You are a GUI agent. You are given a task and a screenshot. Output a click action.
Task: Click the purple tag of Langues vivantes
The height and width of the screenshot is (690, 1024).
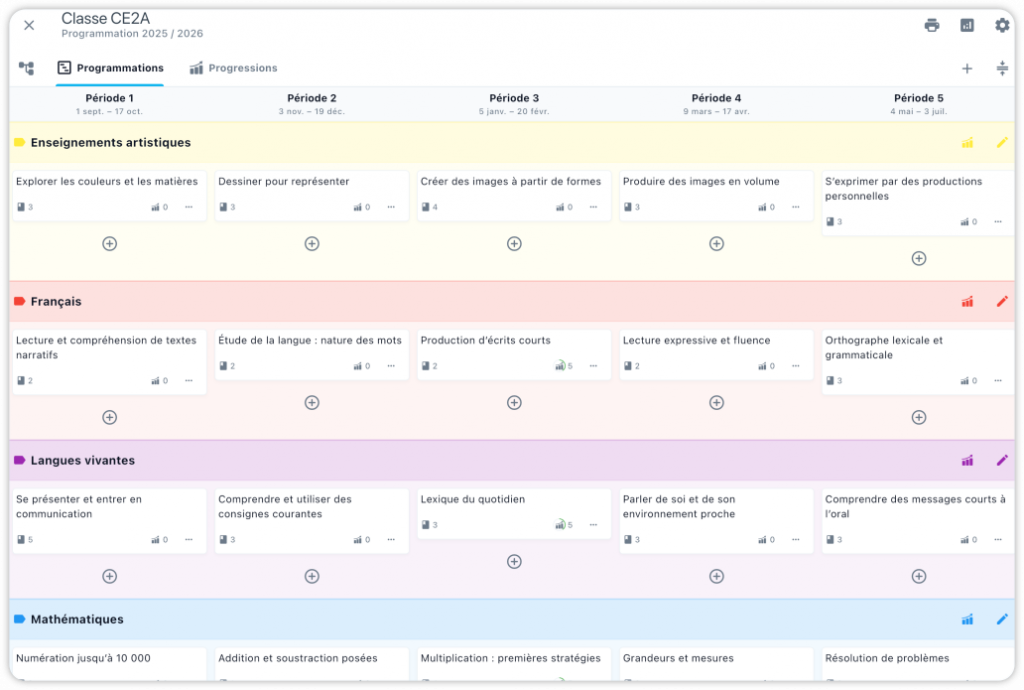click(x=20, y=460)
